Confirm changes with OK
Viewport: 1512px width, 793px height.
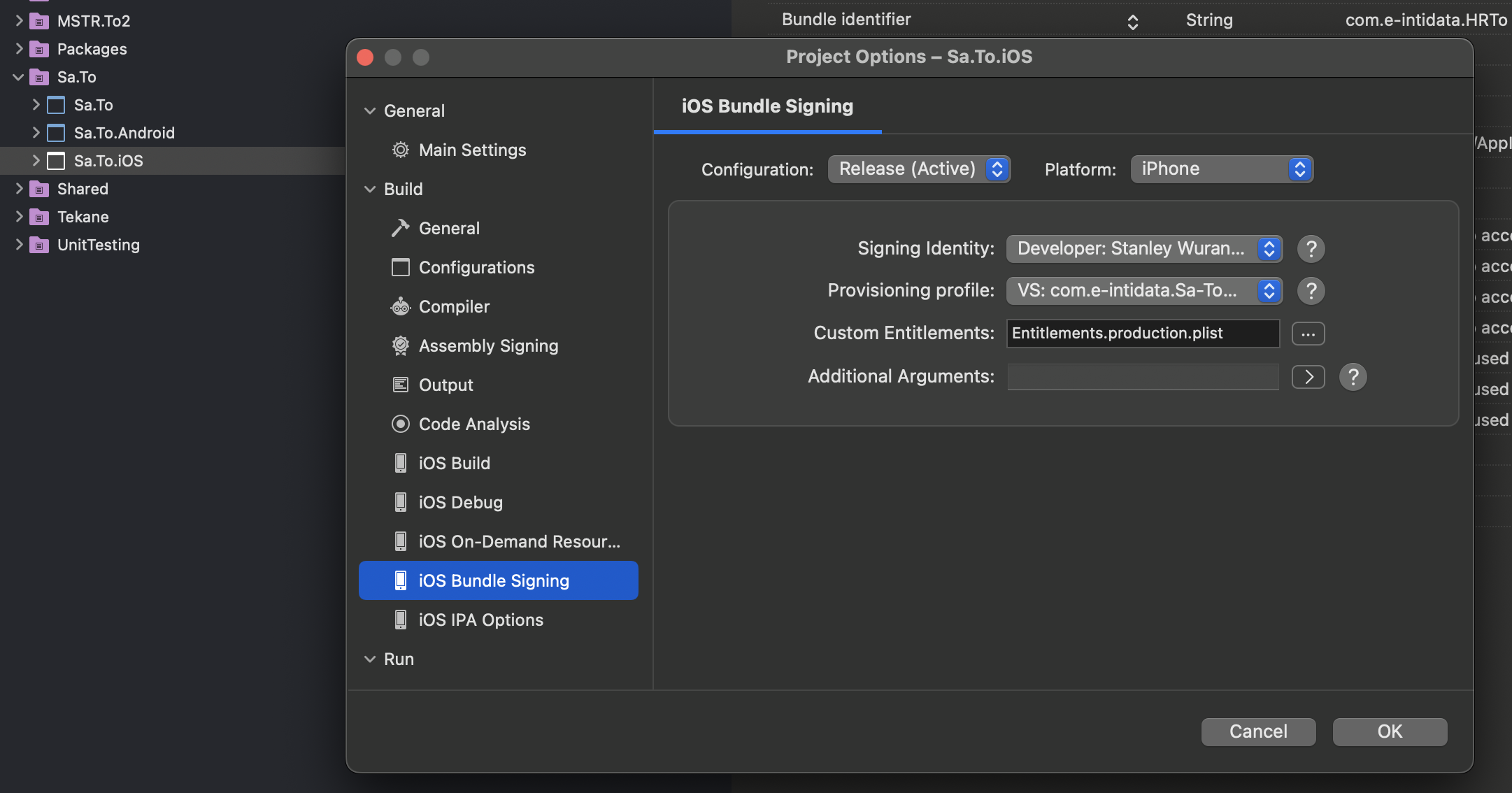(1389, 731)
